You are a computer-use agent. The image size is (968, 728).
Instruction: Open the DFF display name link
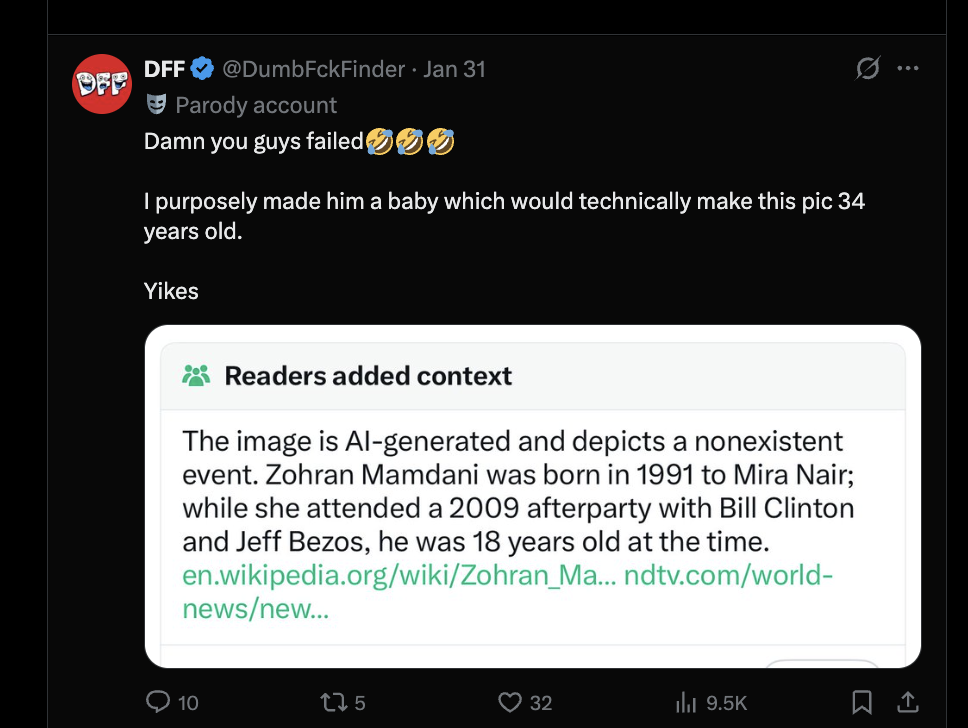pos(165,69)
